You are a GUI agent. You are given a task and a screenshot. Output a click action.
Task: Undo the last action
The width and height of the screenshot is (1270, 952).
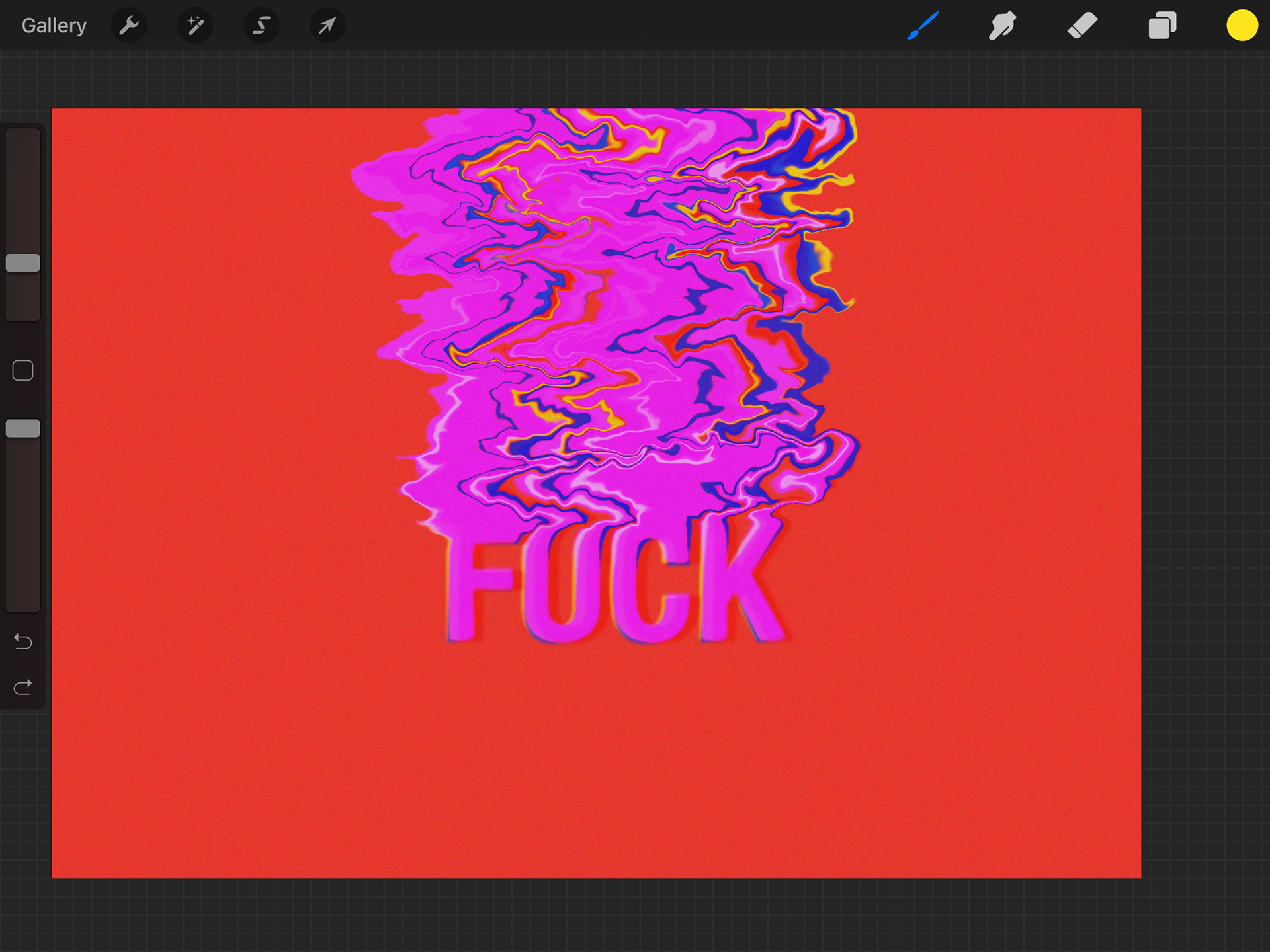(23, 641)
